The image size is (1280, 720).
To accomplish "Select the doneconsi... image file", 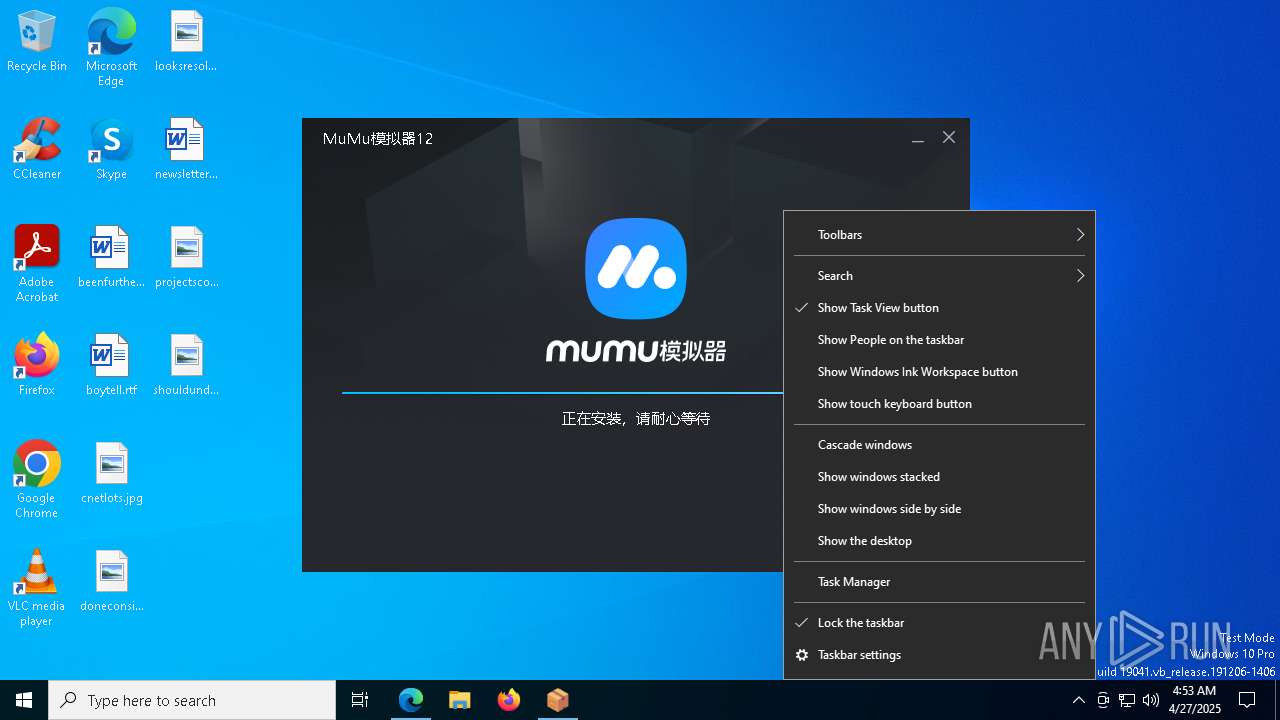I will point(111,581).
